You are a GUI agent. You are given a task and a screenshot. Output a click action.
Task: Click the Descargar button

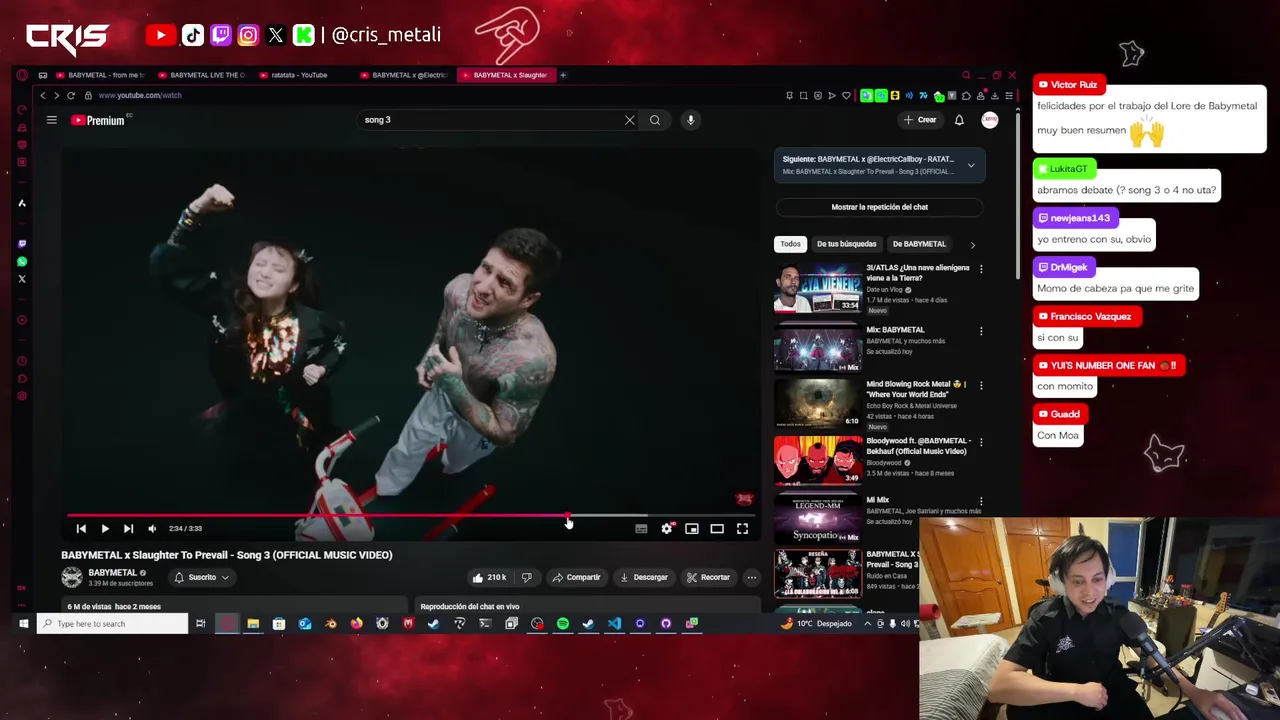pos(644,577)
